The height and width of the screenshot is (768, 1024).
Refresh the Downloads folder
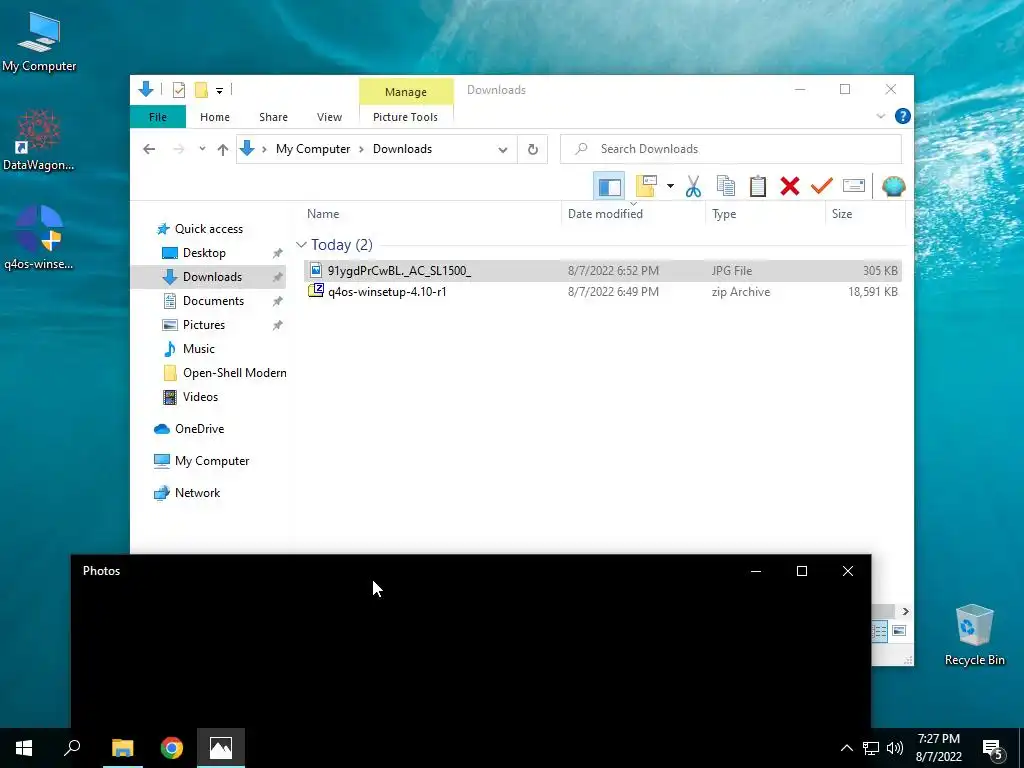pyautogui.click(x=533, y=150)
